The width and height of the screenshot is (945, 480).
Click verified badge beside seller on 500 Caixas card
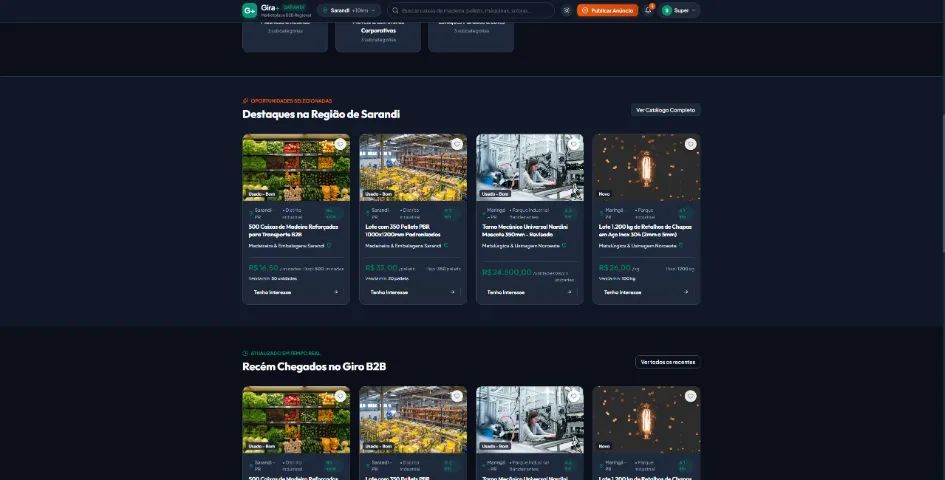pos(329,245)
